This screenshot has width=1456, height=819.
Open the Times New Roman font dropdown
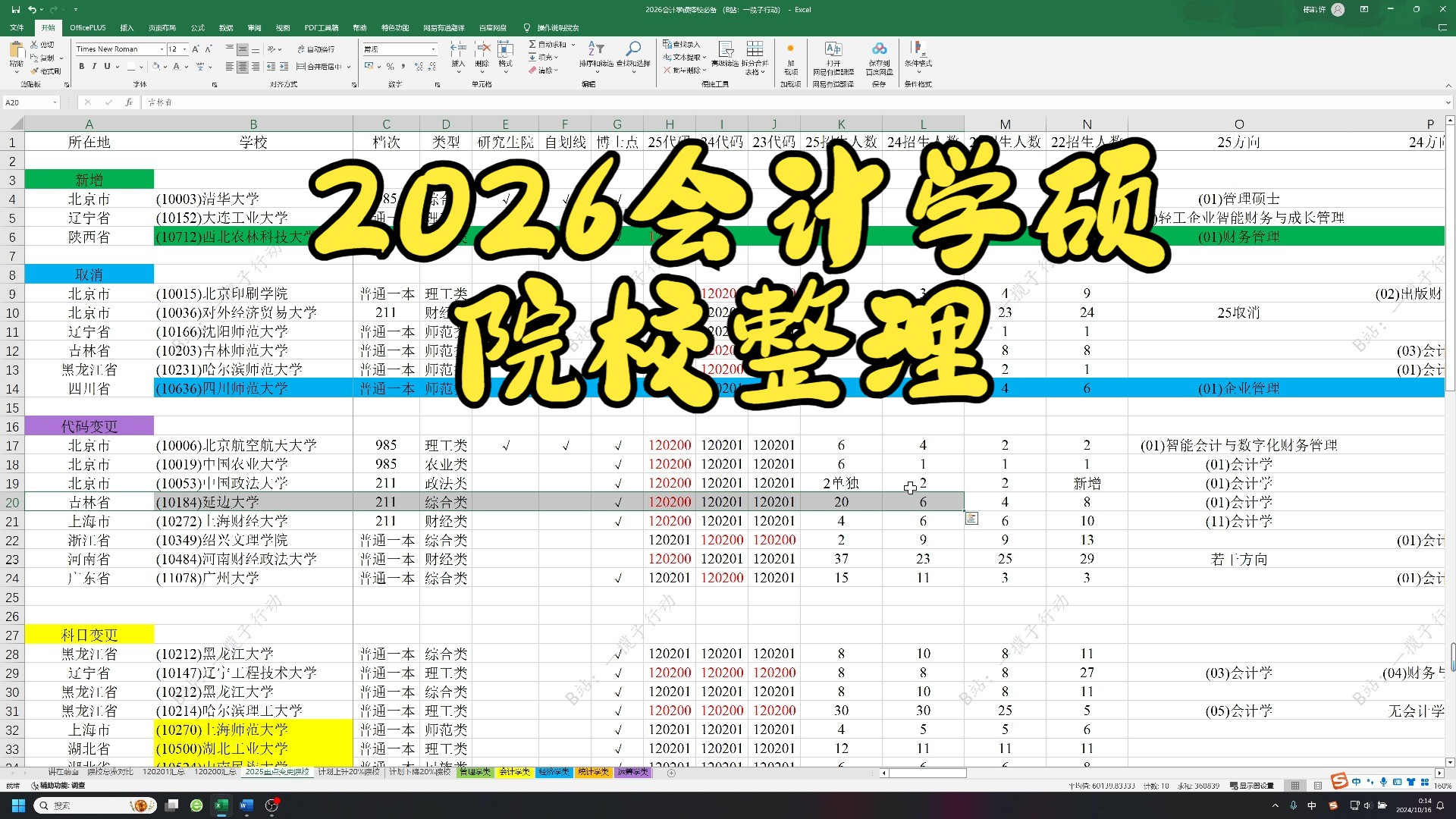pos(162,49)
